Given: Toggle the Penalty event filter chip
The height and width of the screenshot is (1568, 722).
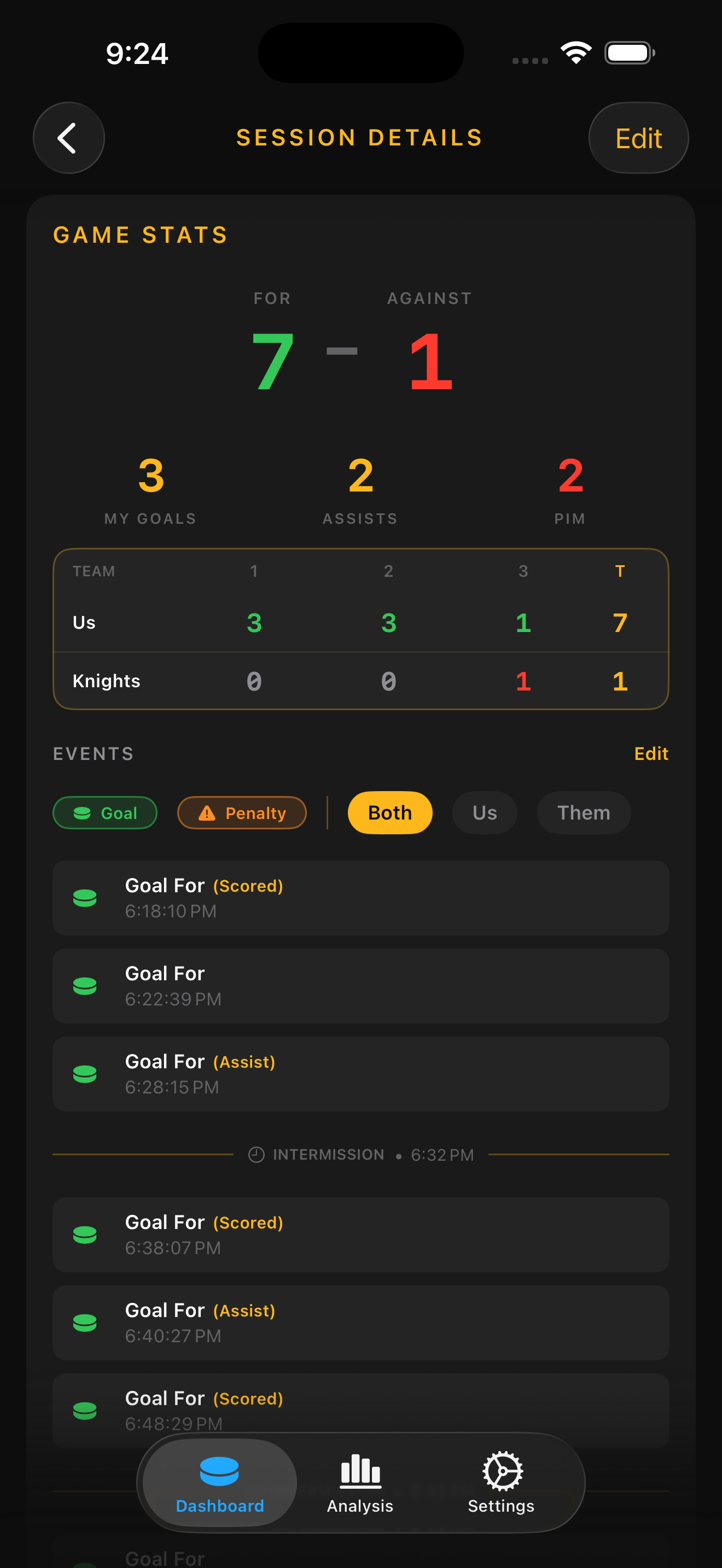Looking at the screenshot, I should pos(242,813).
